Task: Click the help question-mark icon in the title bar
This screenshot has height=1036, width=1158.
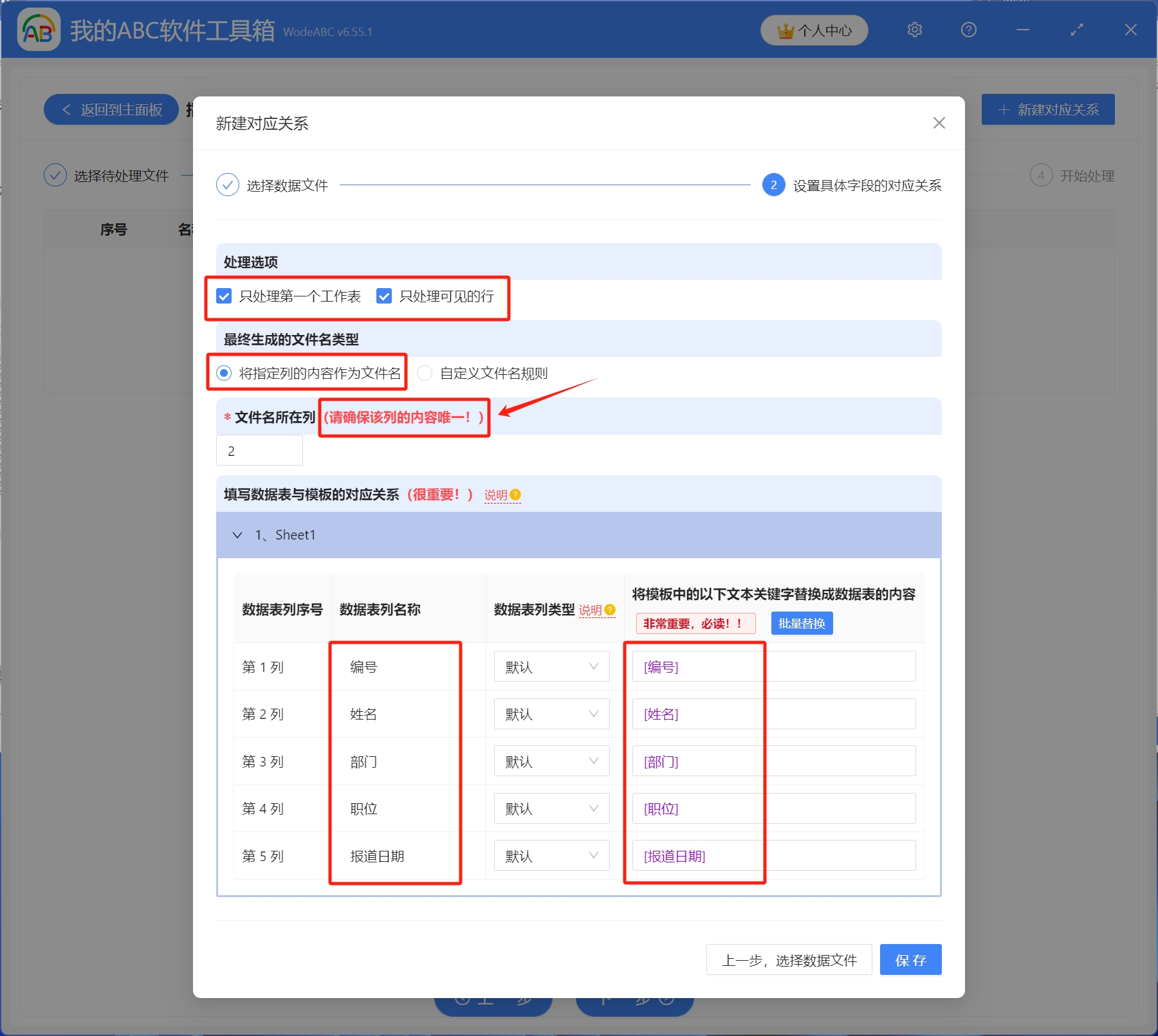Action: point(968,30)
